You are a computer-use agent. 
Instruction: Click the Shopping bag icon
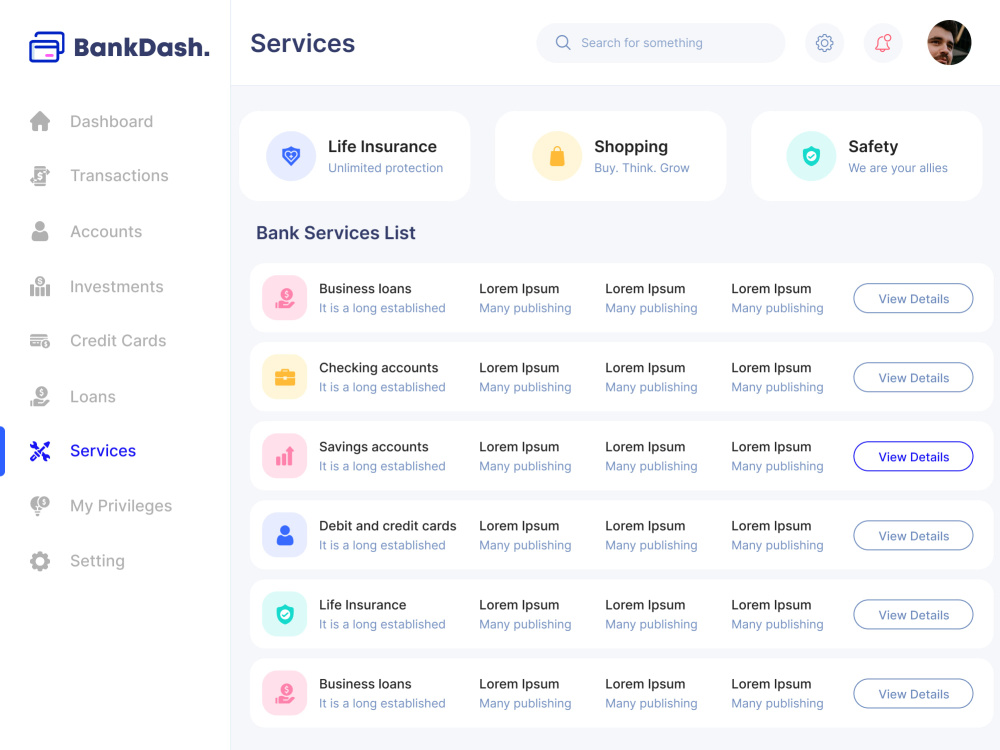pos(557,156)
